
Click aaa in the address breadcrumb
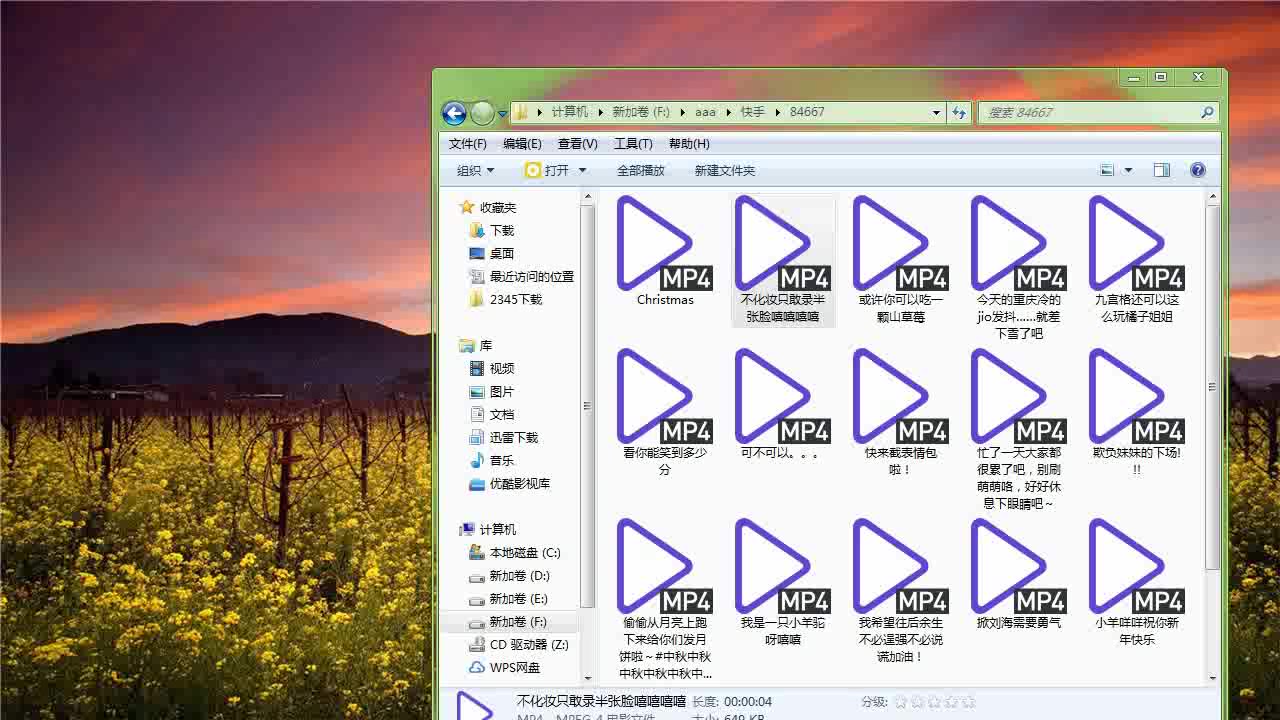(705, 112)
